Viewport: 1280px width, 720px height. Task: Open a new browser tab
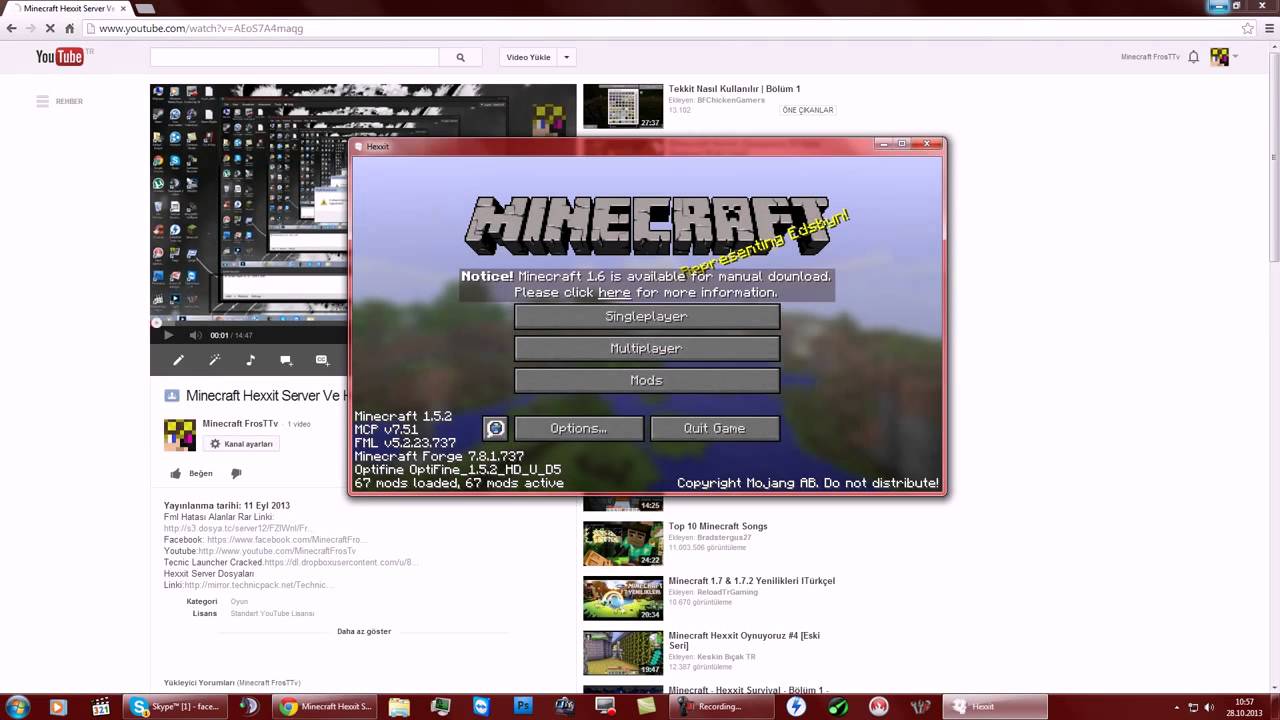(x=145, y=8)
